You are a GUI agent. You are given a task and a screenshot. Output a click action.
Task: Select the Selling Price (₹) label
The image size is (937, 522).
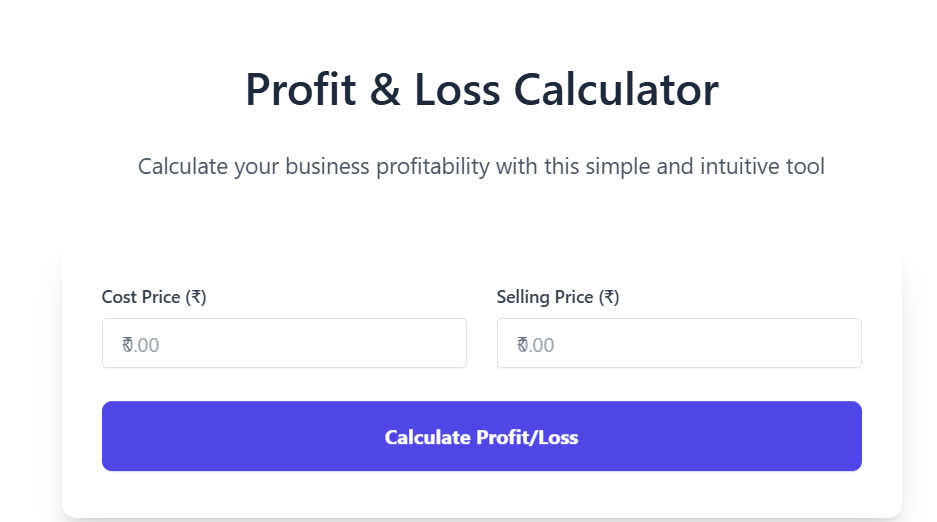[557, 297]
